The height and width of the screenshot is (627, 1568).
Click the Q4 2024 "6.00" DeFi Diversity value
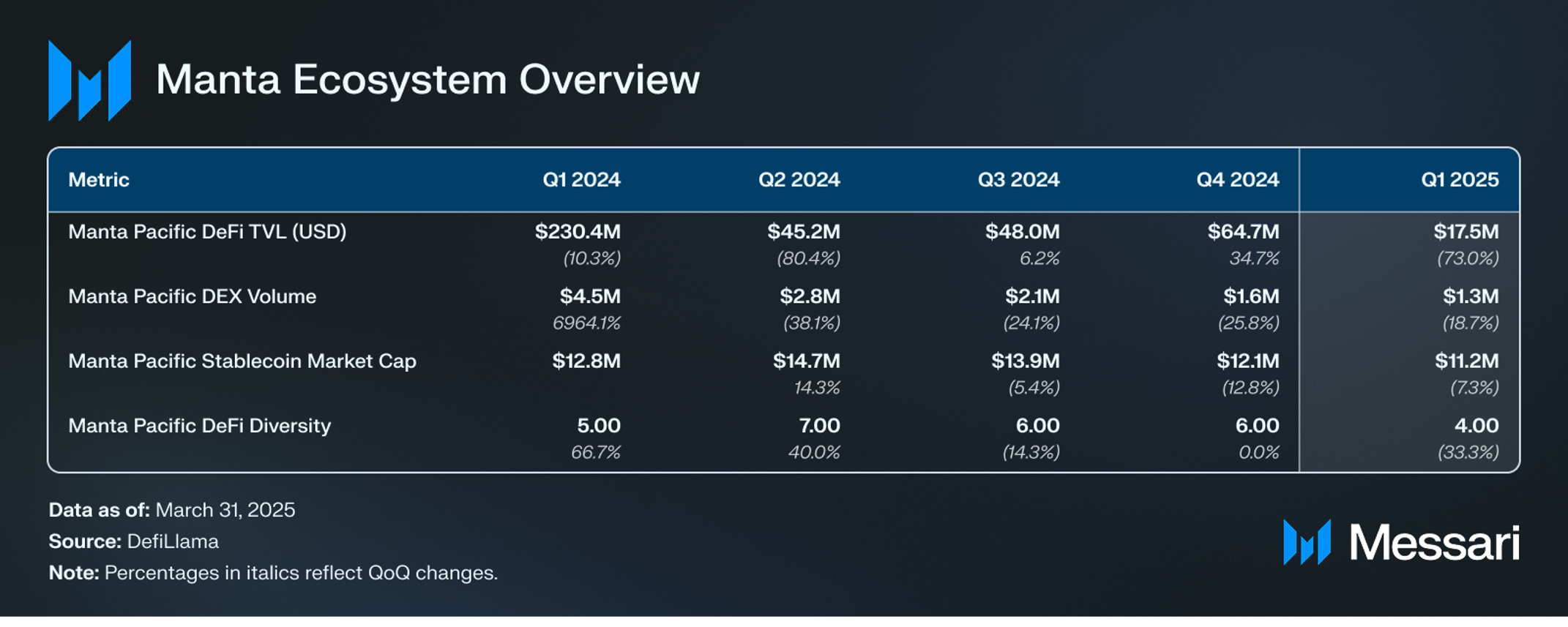click(x=1257, y=426)
